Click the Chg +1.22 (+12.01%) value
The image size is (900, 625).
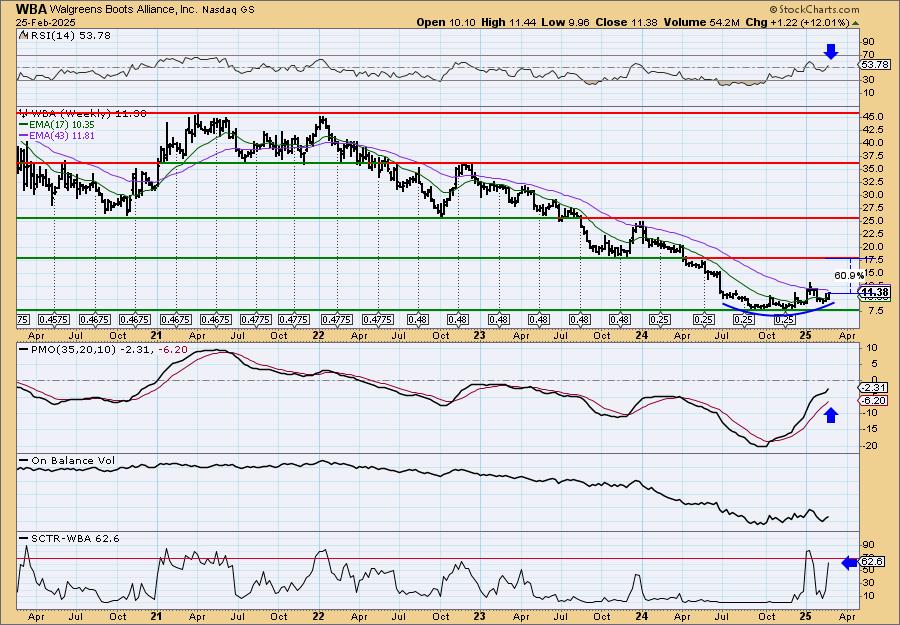click(797, 22)
